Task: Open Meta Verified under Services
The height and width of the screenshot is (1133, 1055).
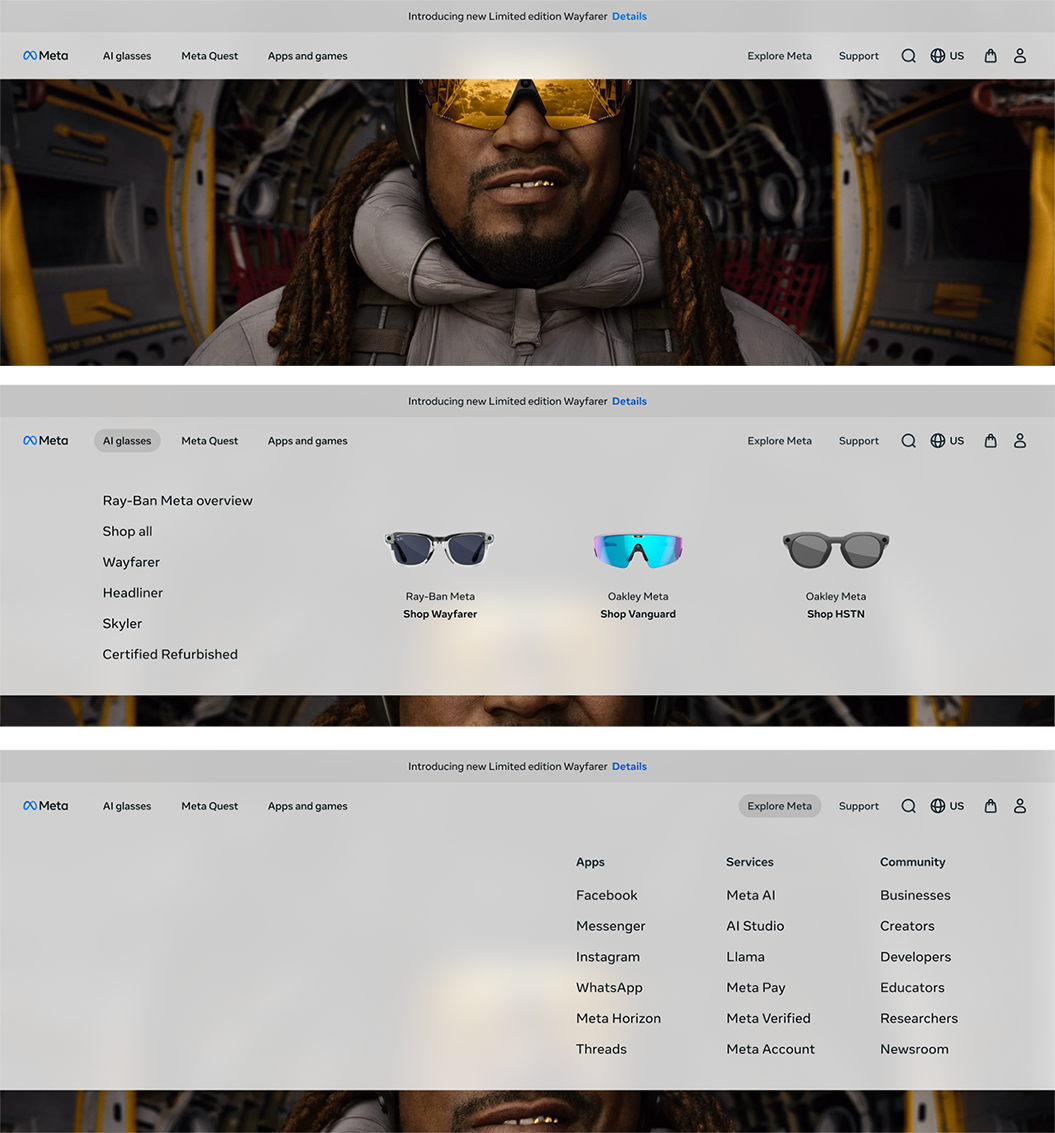Action: coord(768,1018)
